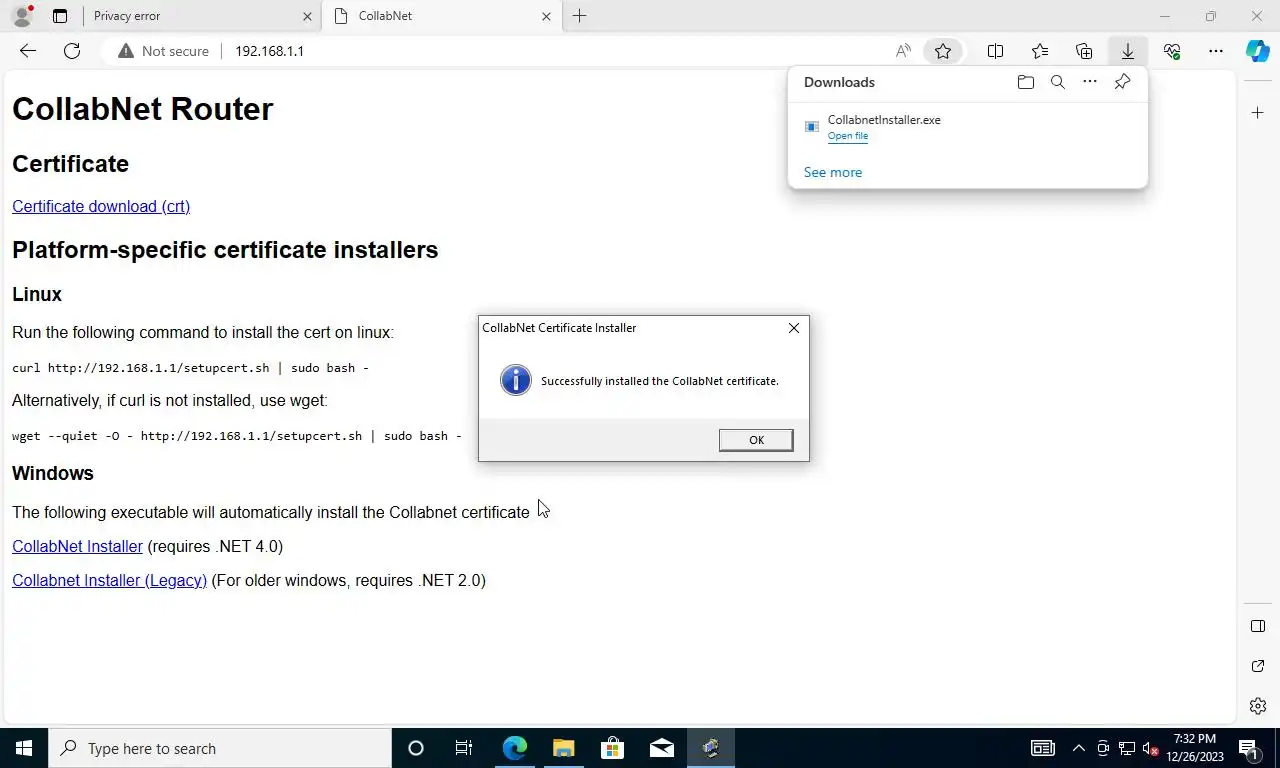Open Mail app from the taskbar

click(661, 748)
